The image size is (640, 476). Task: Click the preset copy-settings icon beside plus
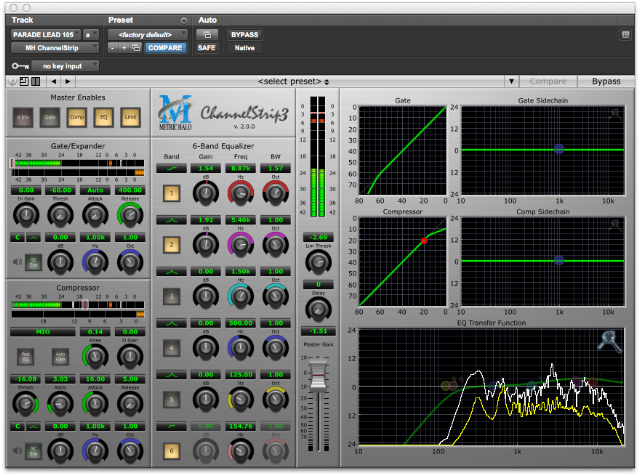click(x=136, y=48)
